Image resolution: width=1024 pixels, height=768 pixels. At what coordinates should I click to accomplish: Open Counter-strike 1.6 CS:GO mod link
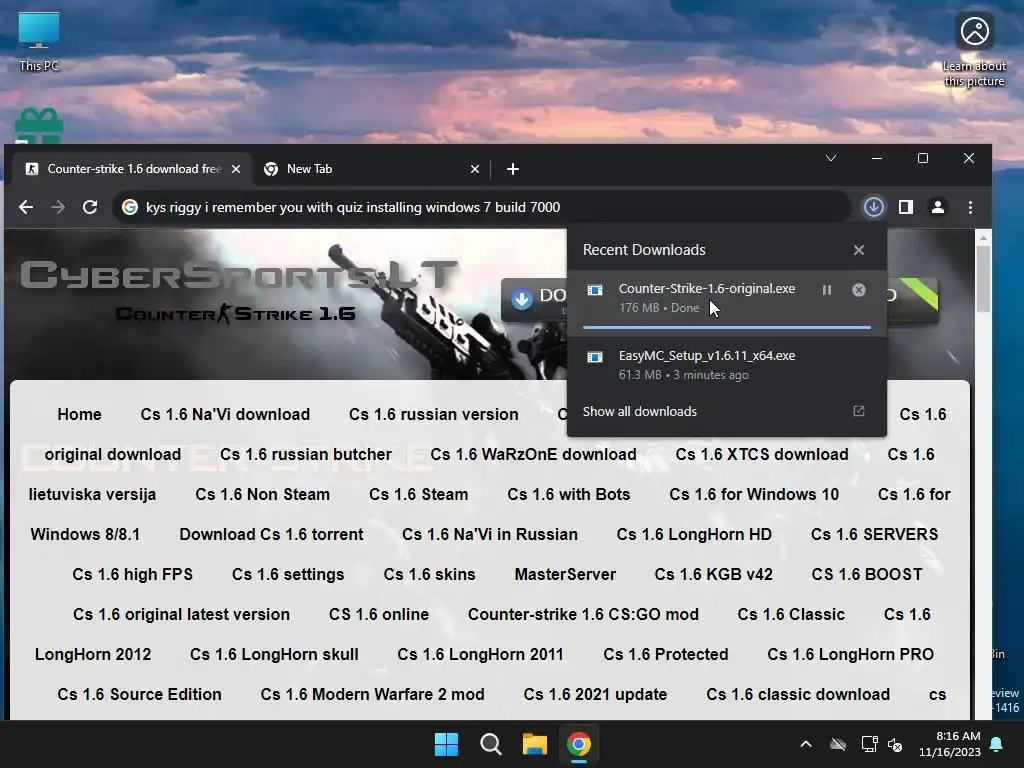point(583,614)
